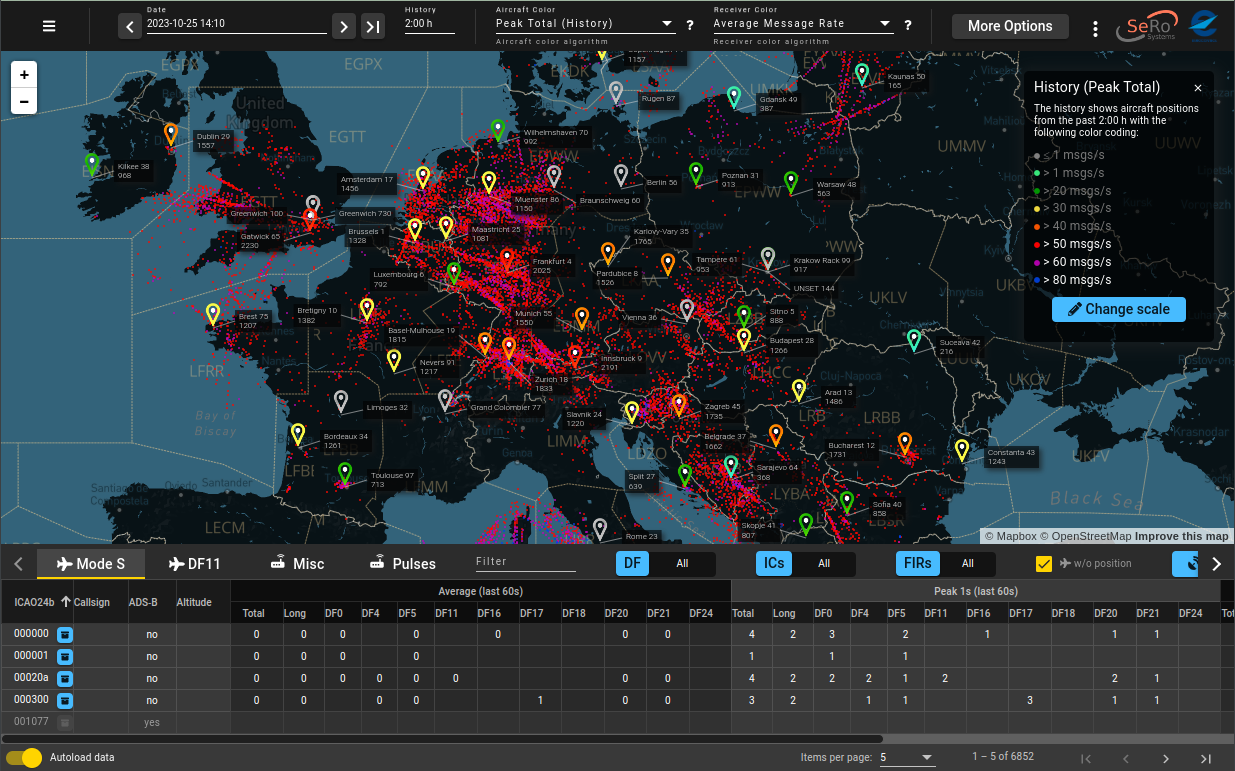Screen dimensions: 1235x771
Task: Open archive icon for aircraft 000000
Action: (65, 634)
